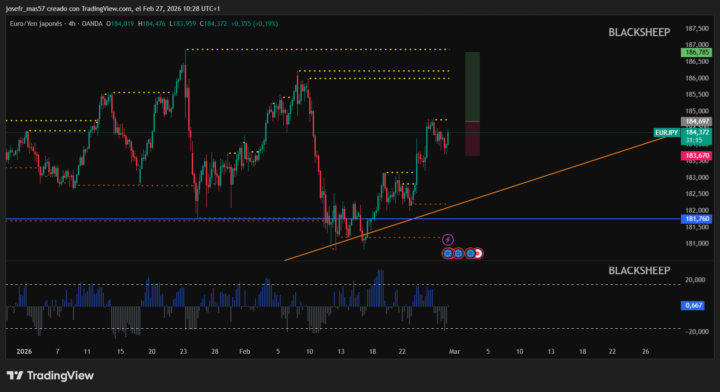
Task: Open the purple lightning bolt event icon
Action: click(448, 240)
